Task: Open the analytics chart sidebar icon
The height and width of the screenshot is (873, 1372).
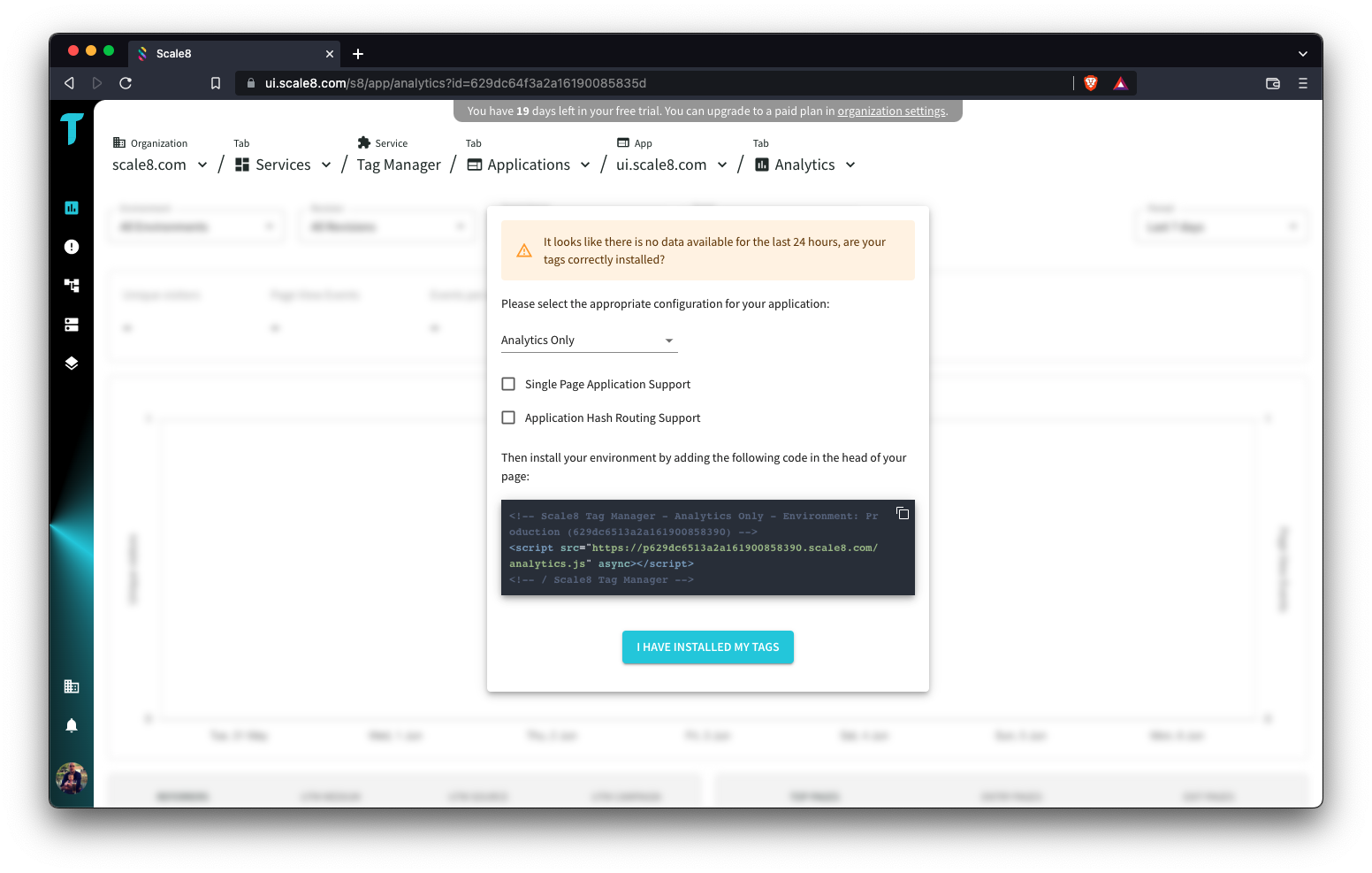Action: click(x=72, y=208)
